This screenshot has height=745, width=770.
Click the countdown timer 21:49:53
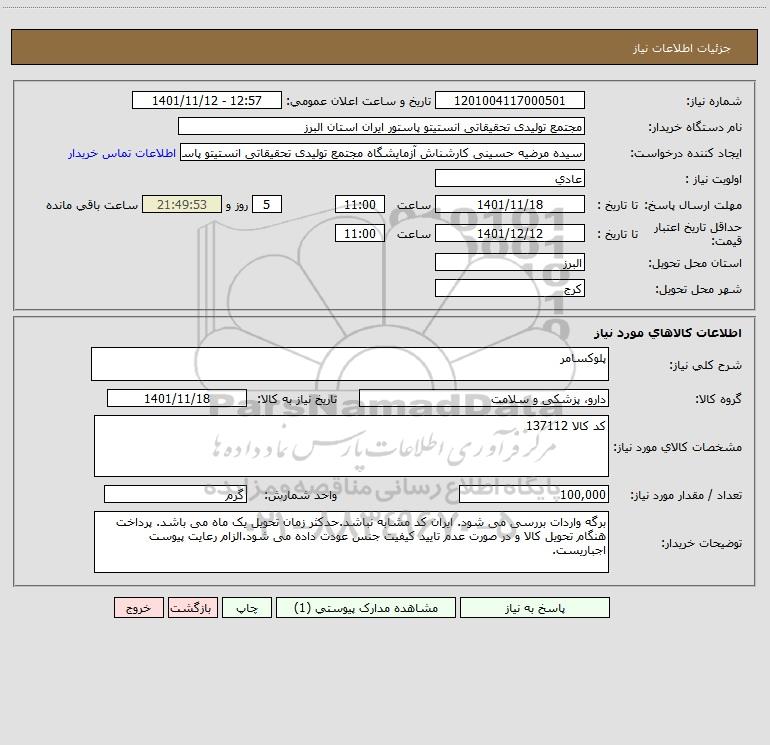click(182, 204)
